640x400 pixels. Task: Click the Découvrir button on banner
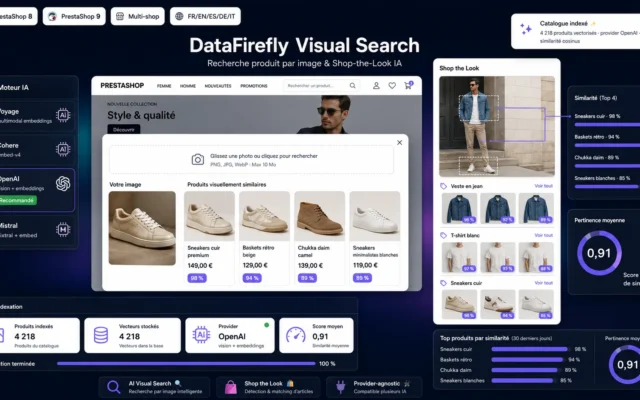point(124,130)
